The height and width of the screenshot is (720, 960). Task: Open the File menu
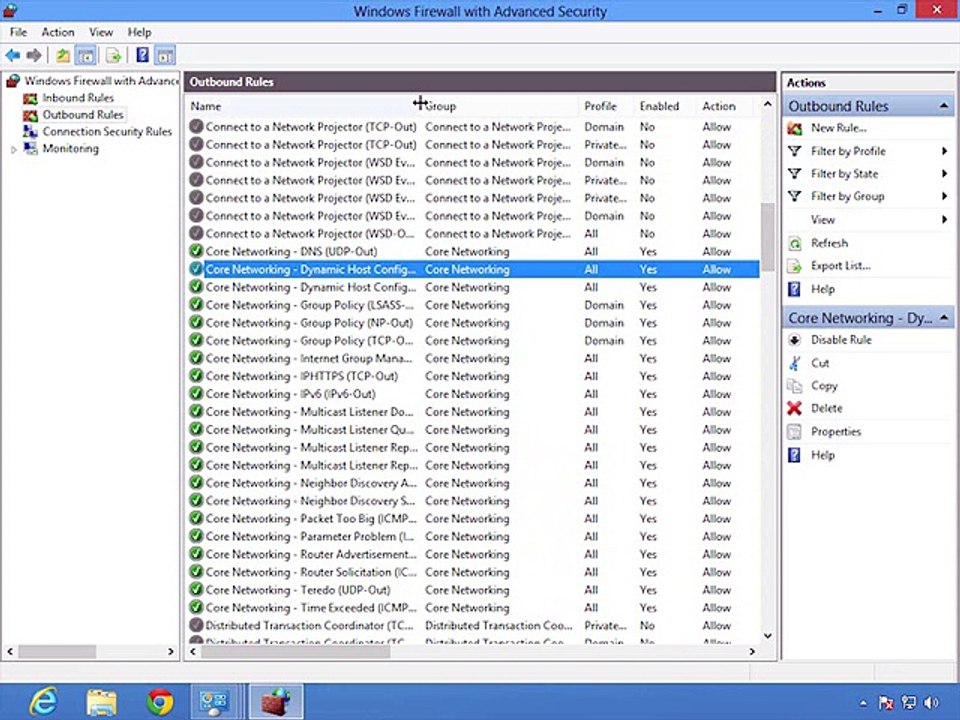(x=18, y=32)
